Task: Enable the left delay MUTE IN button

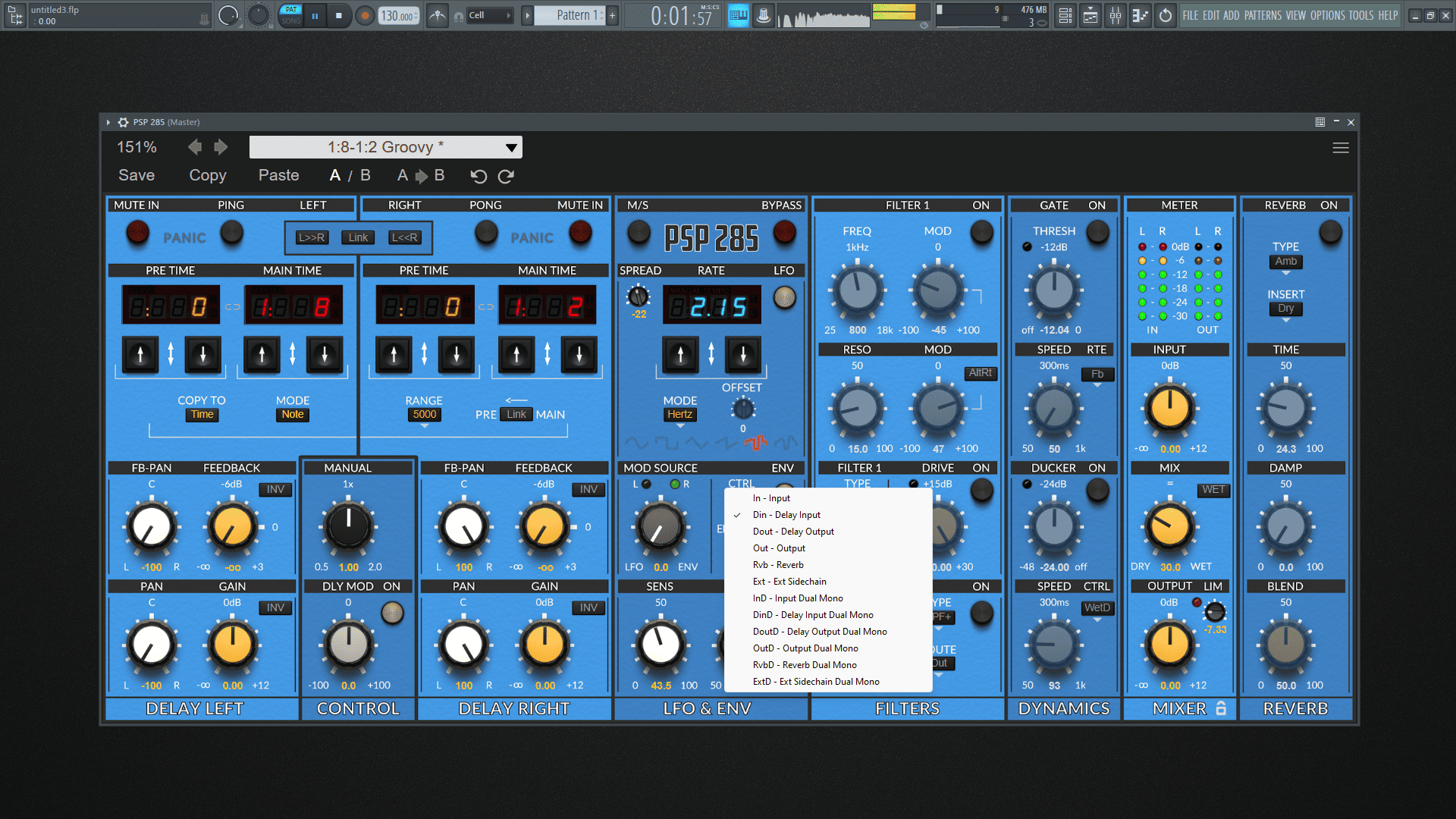Action: [137, 232]
